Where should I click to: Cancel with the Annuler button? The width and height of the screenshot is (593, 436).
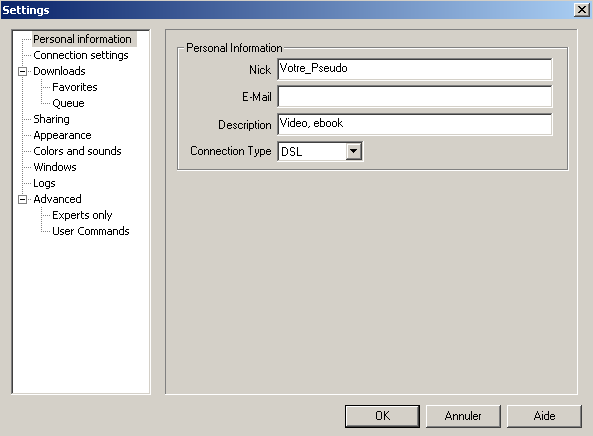463,416
